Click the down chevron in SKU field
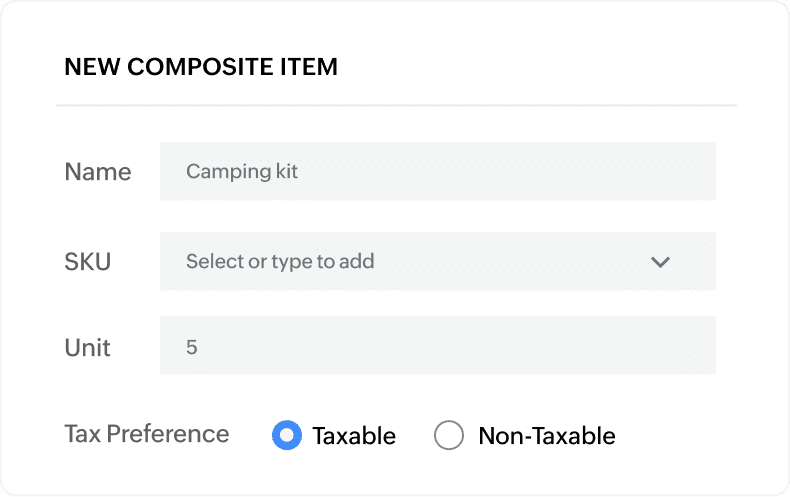This screenshot has width=790, height=497. point(660,262)
